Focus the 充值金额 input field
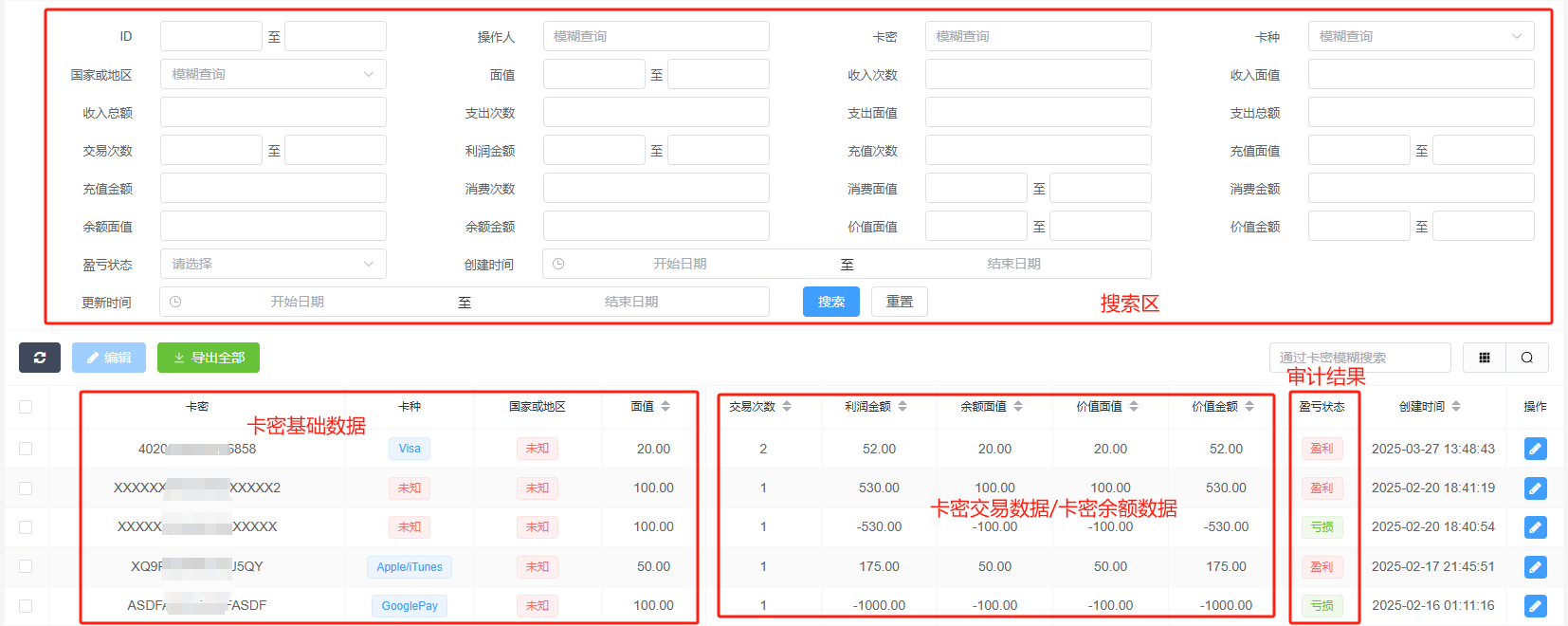The width and height of the screenshot is (1568, 626). tap(273, 188)
